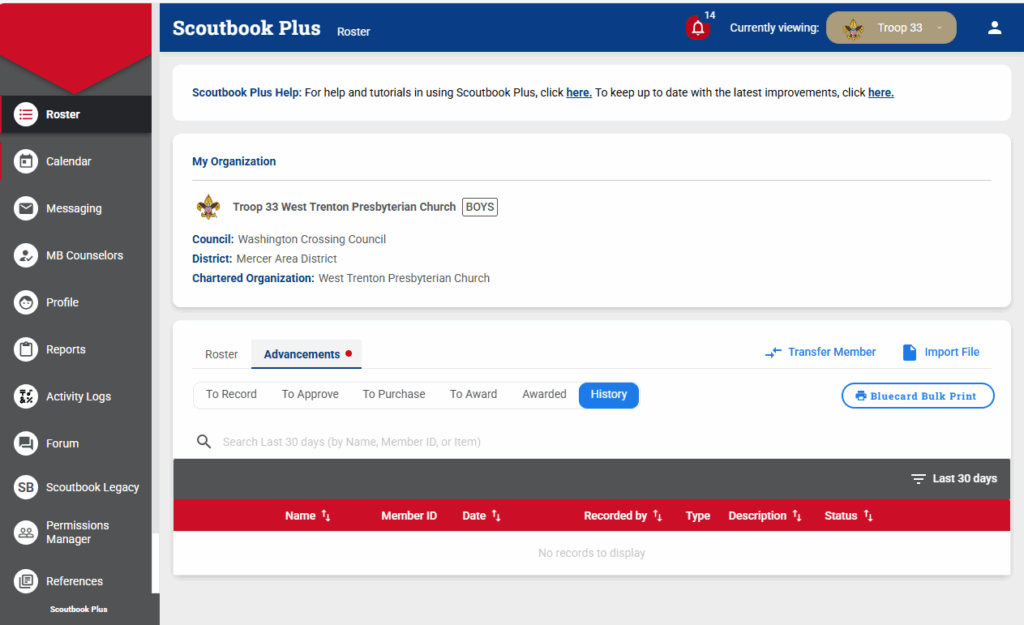Click the Transfer Member link
Screen dimensions: 1024x625
click(821, 352)
